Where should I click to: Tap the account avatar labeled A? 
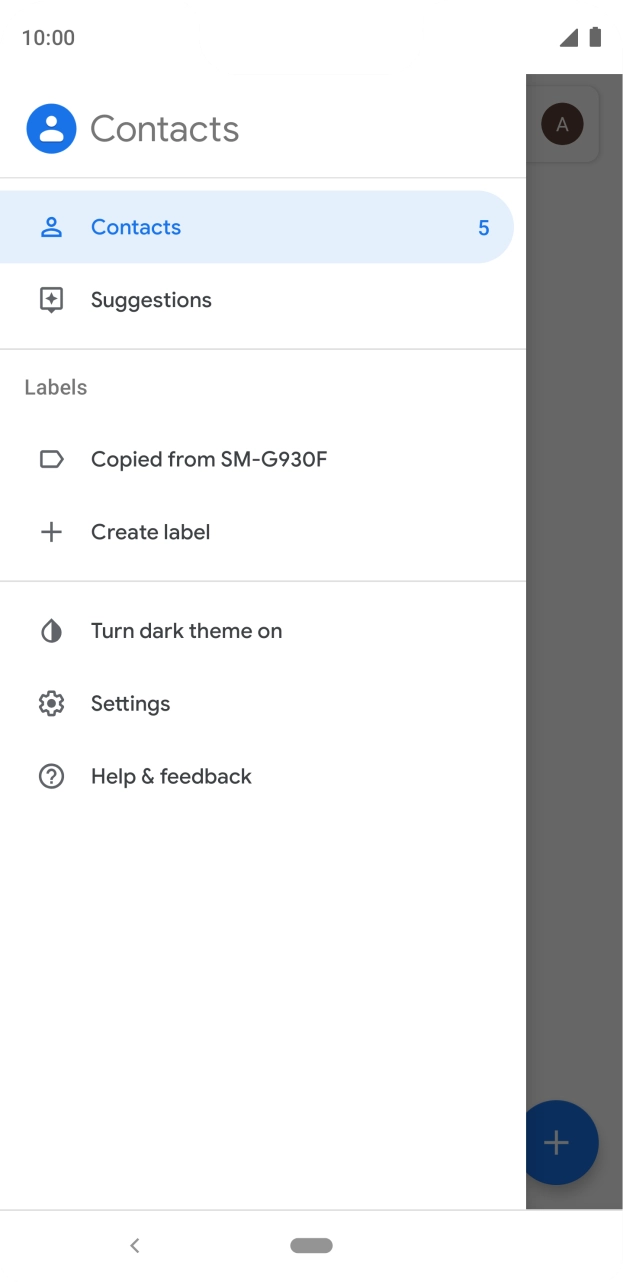[x=562, y=124]
